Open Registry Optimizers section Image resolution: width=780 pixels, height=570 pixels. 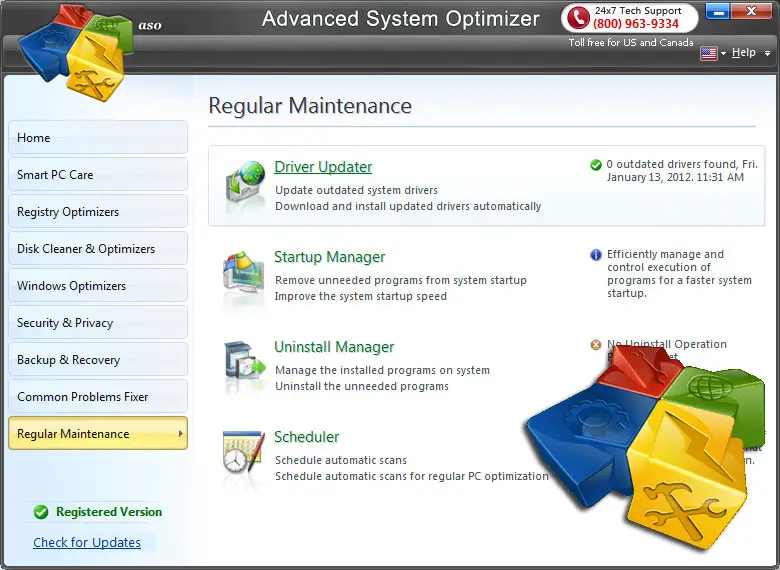point(98,211)
